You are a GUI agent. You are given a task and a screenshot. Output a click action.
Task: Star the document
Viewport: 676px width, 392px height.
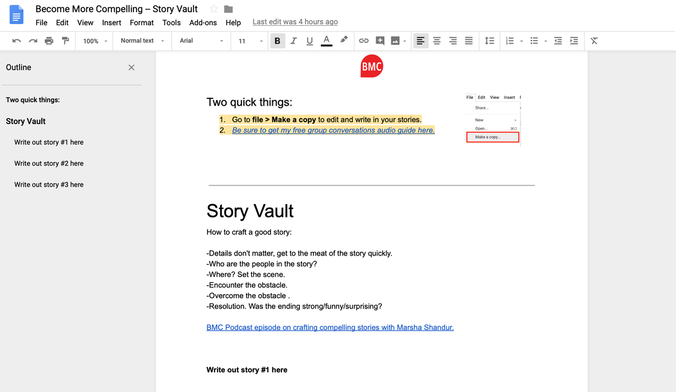(213, 9)
